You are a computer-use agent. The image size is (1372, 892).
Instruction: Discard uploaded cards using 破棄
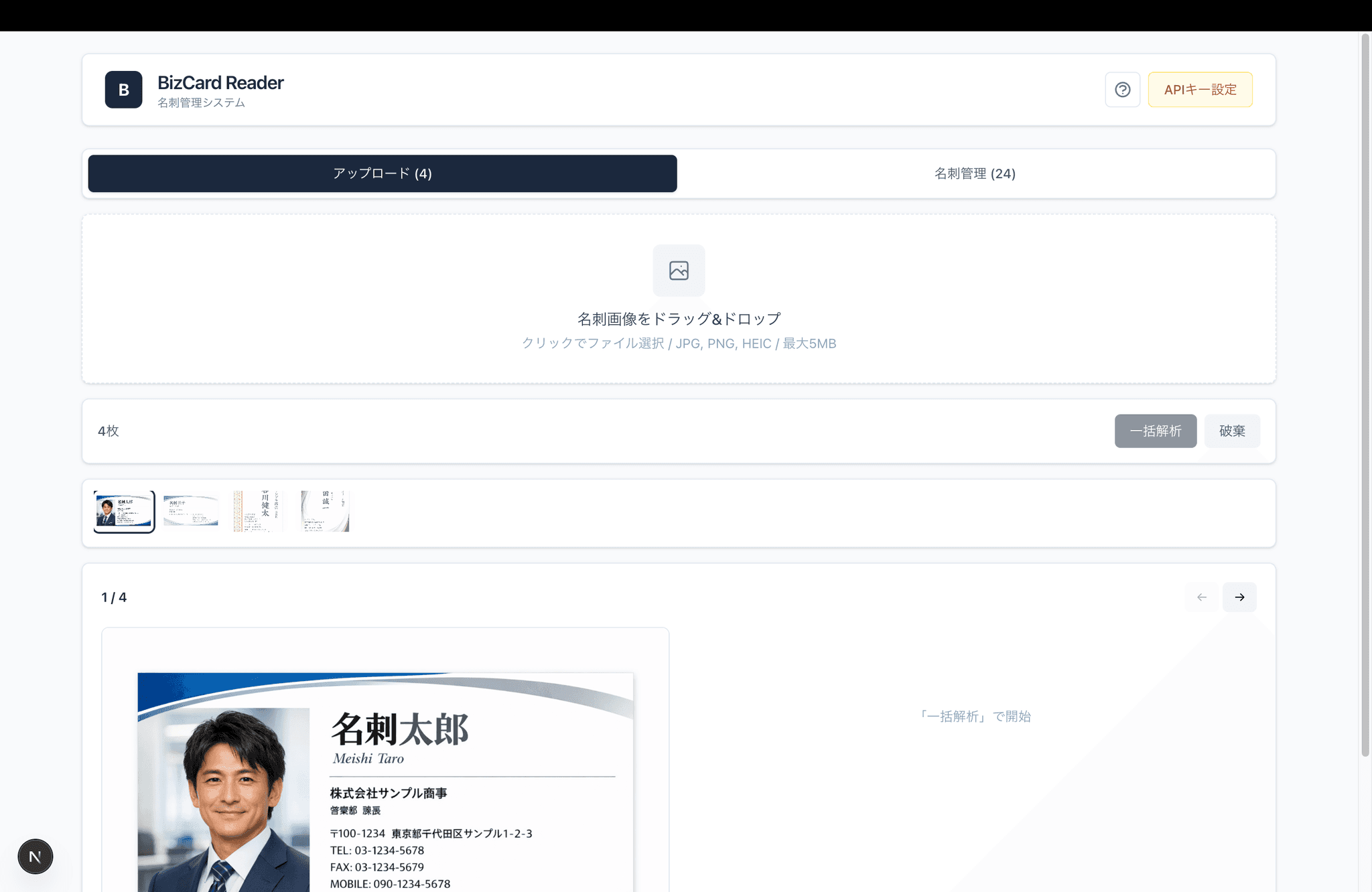tap(1232, 431)
